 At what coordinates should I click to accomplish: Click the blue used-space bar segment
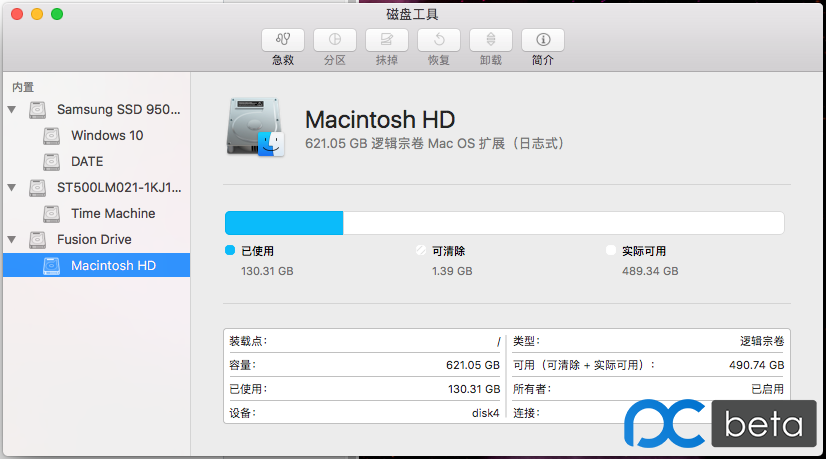click(x=284, y=223)
